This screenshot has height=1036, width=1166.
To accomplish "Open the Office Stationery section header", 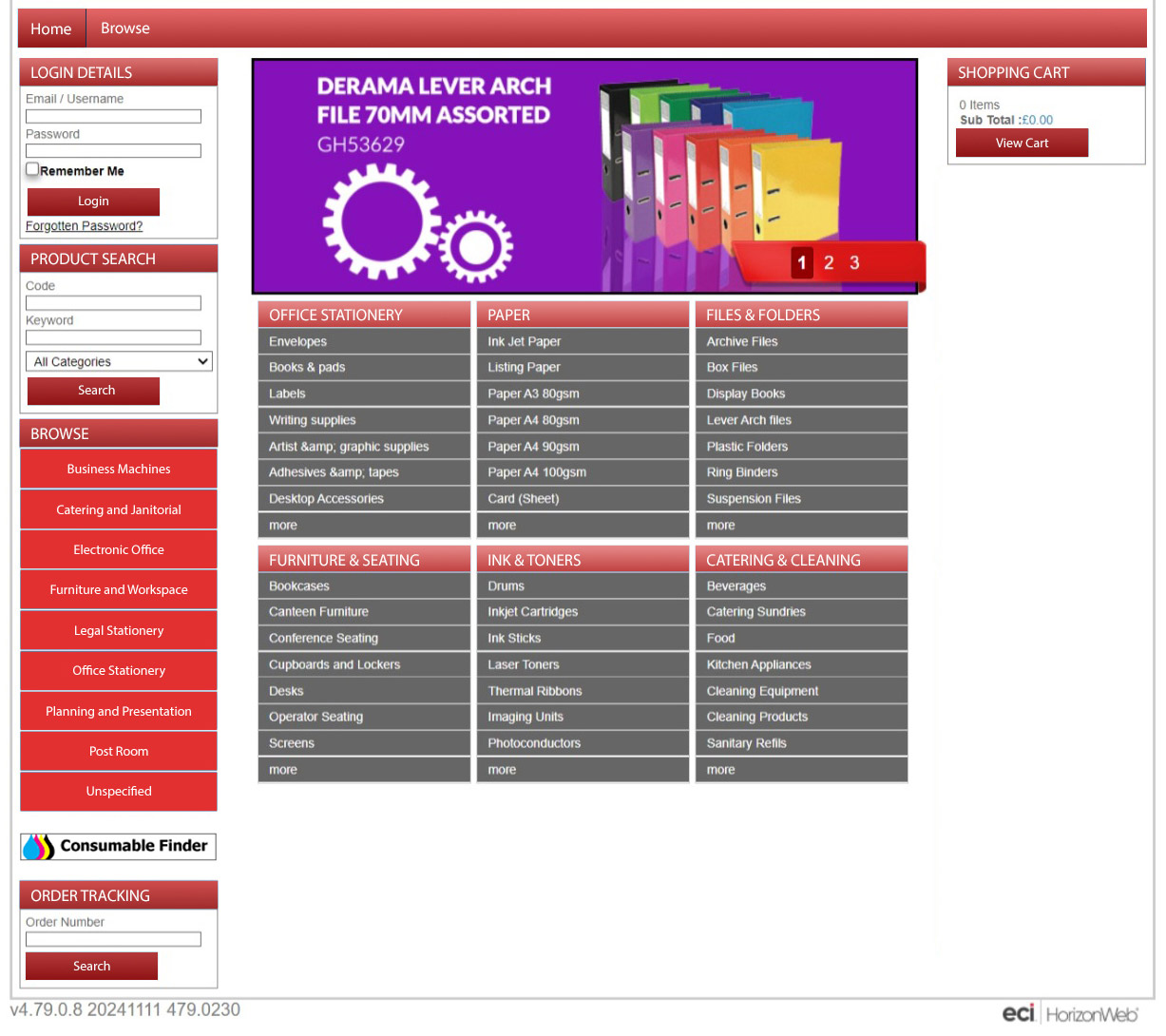I will (364, 315).
